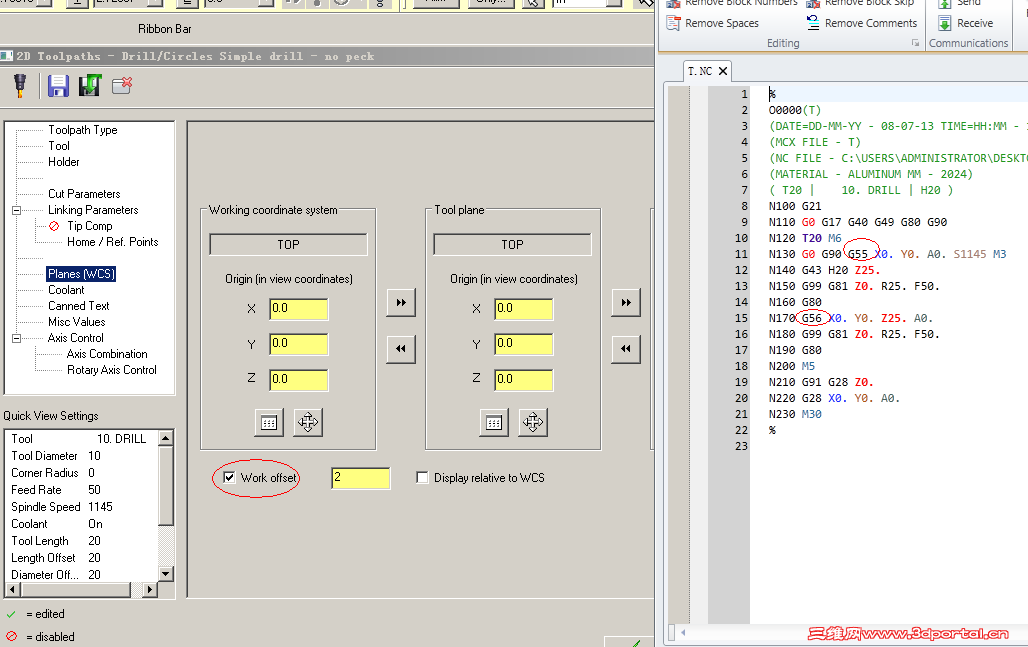Open the Axis Control page

point(75,338)
